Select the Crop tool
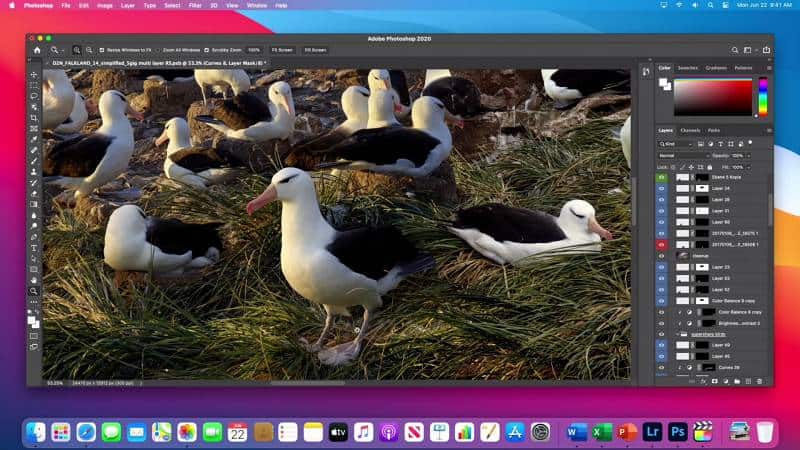800x450 pixels. coord(34,118)
